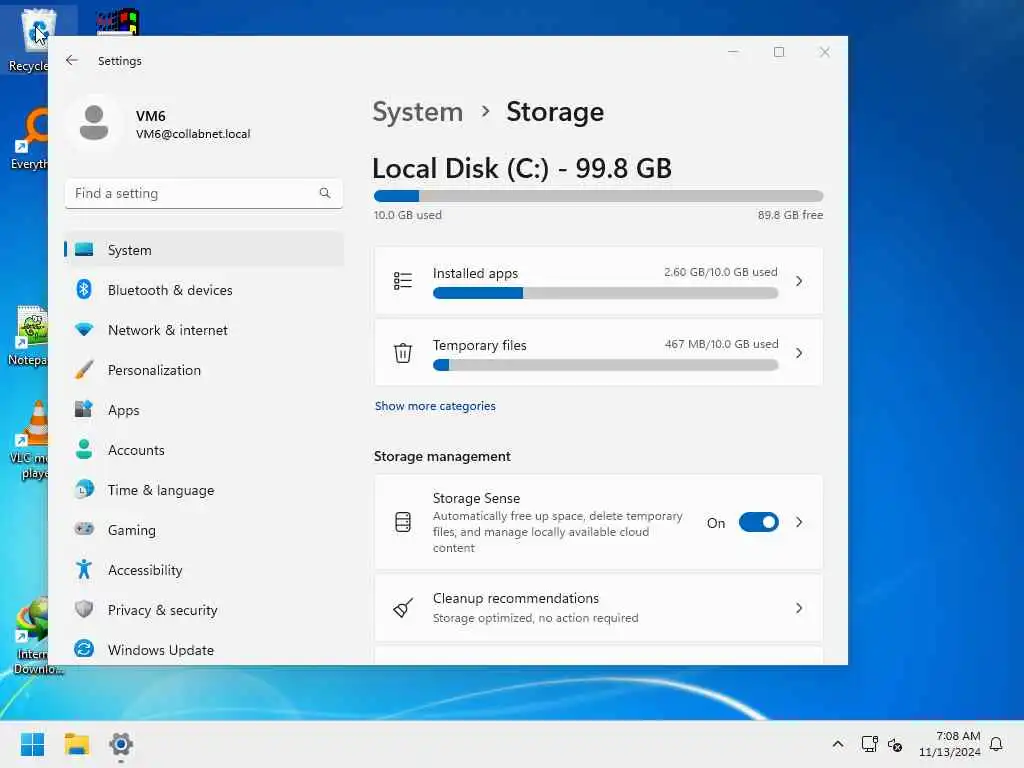Click the Personalization paintbrush icon
This screenshot has width=1024, height=768.
click(84, 370)
